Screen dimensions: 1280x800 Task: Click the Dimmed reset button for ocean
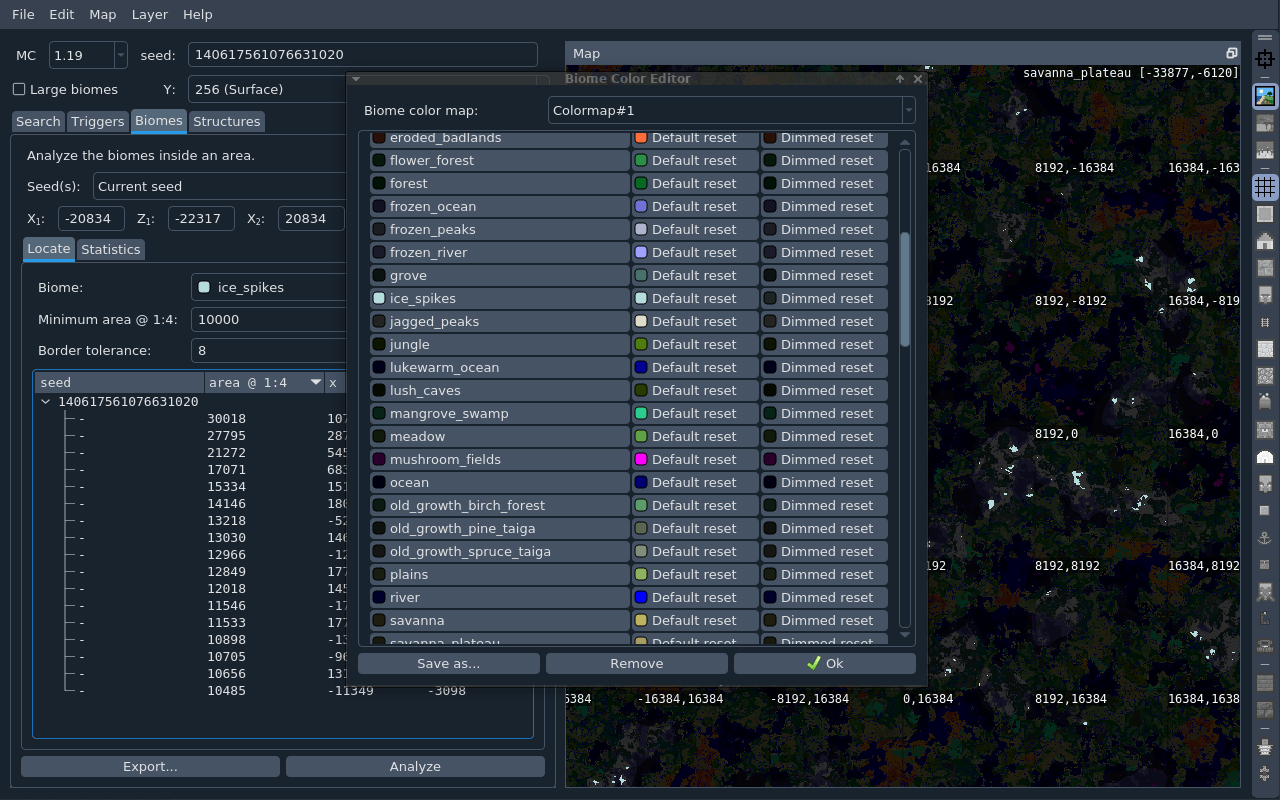824,482
